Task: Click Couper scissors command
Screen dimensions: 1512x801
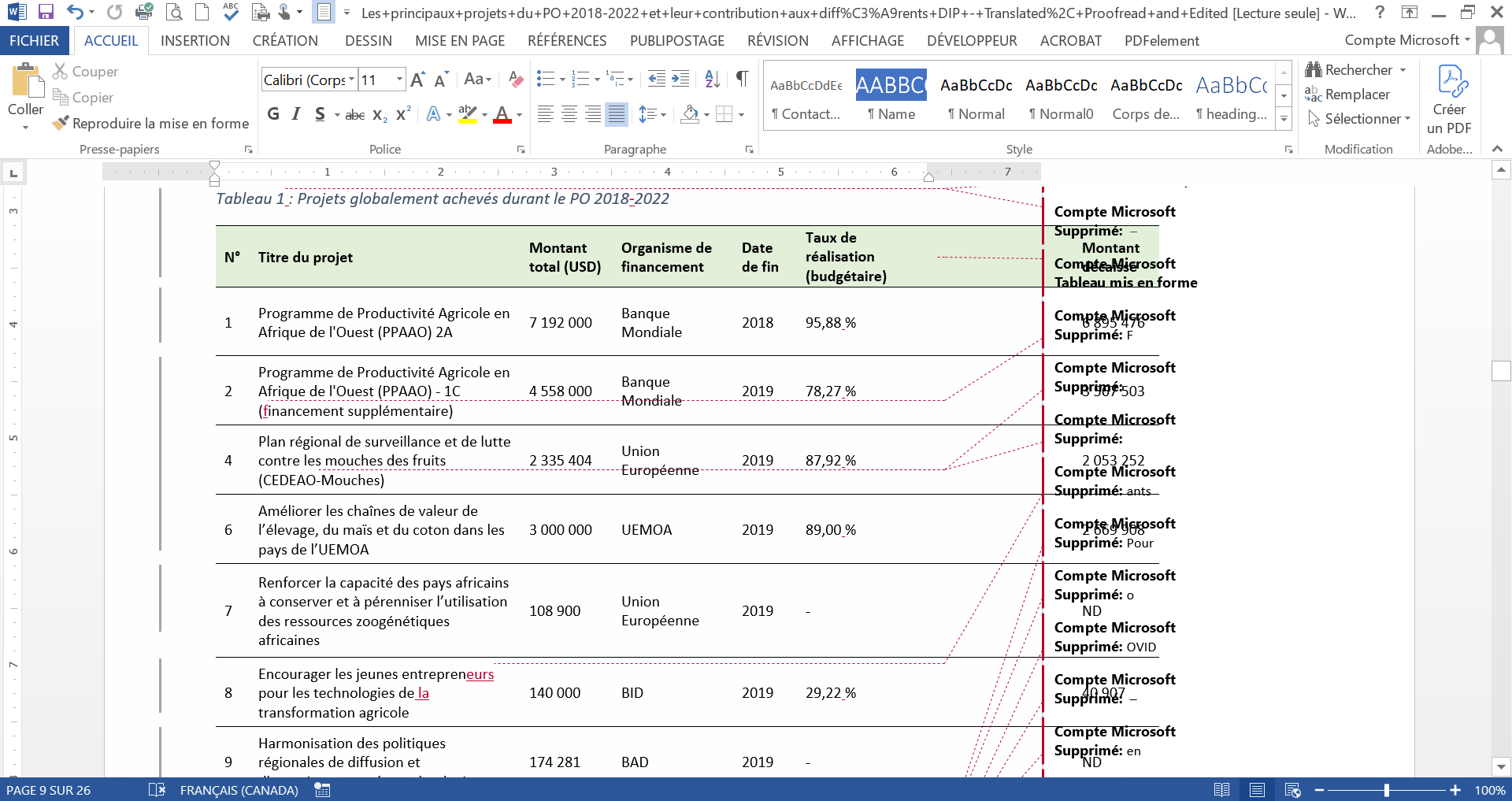Action: coord(85,72)
